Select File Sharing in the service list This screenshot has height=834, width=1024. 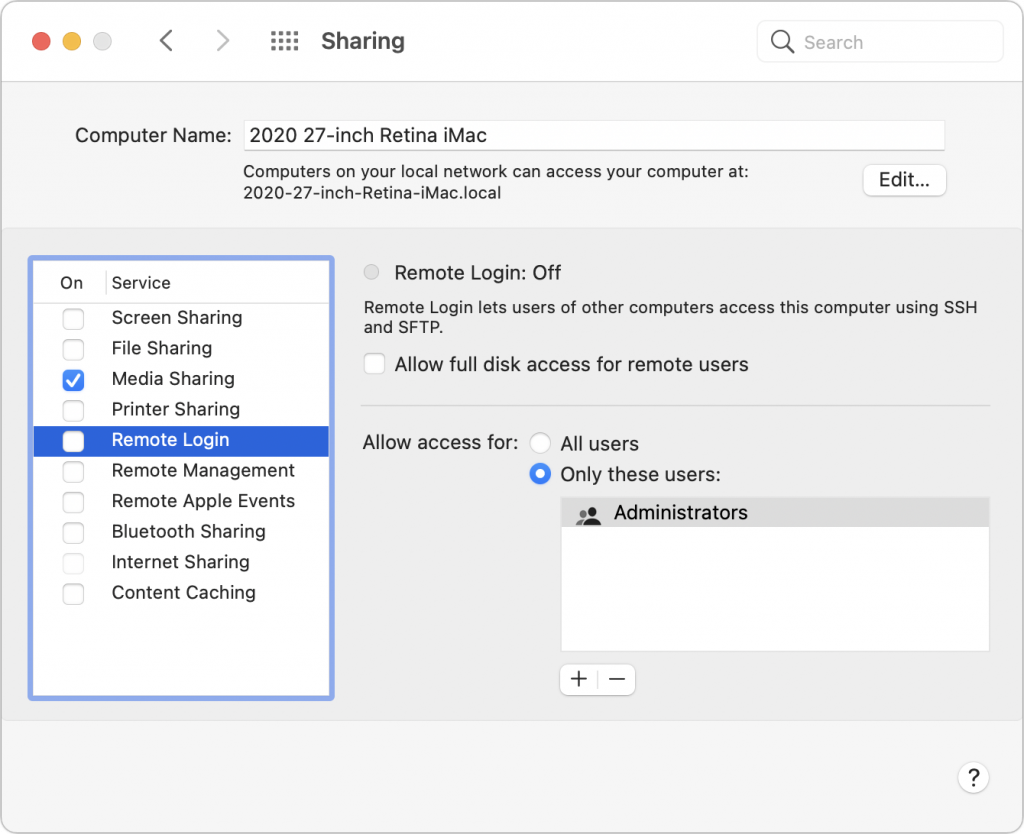pyautogui.click(x=162, y=348)
